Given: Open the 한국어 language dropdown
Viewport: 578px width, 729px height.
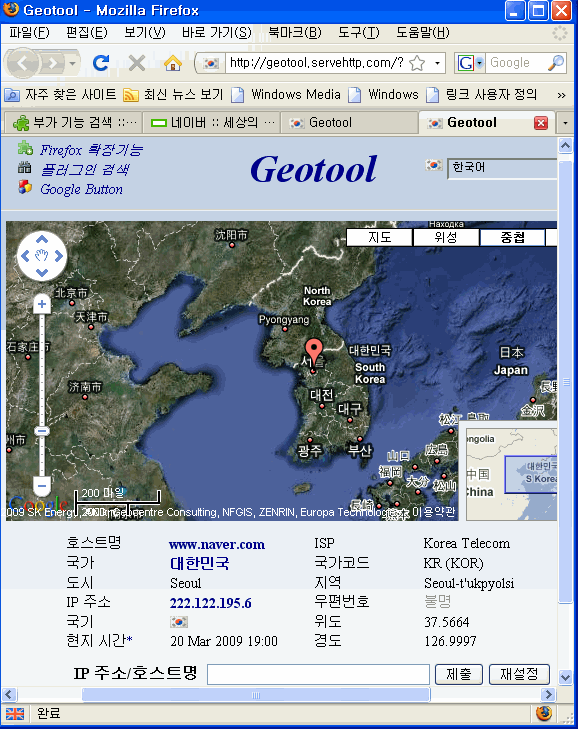Looking at the screenshot, I should coord(502,168).
